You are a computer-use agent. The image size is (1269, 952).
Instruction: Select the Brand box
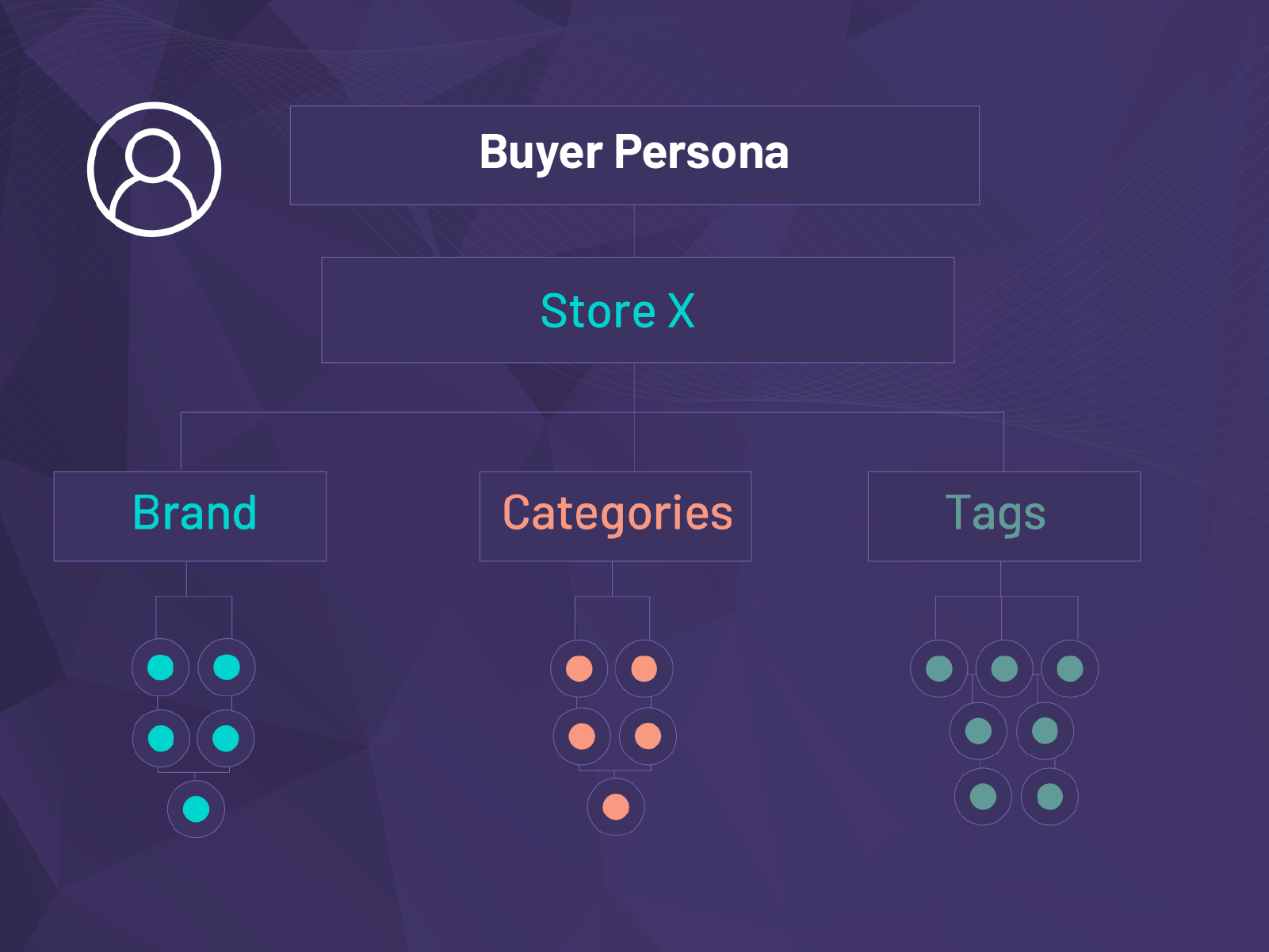pos(190,516)
